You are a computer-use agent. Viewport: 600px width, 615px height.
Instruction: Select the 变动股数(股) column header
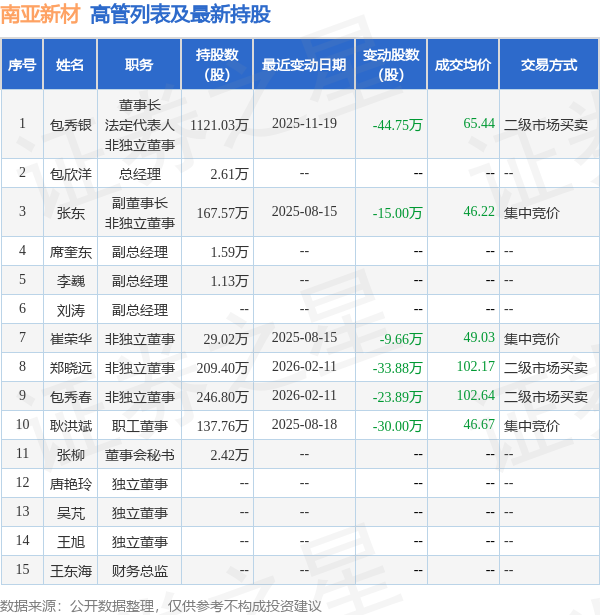coord(391,65)
